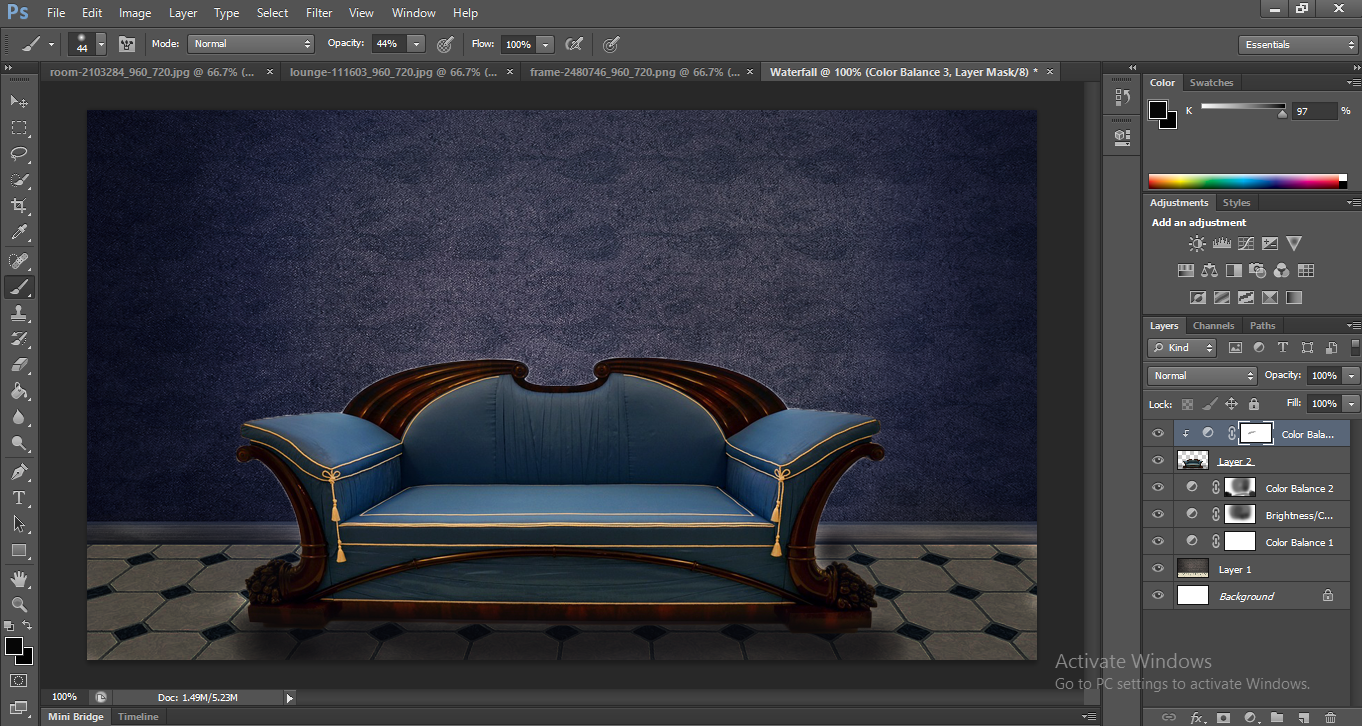The height and width of the screenshot is (726, 1362).
Task: Click the K grayscale slider in Color panel
Action: click(1243, 108)
